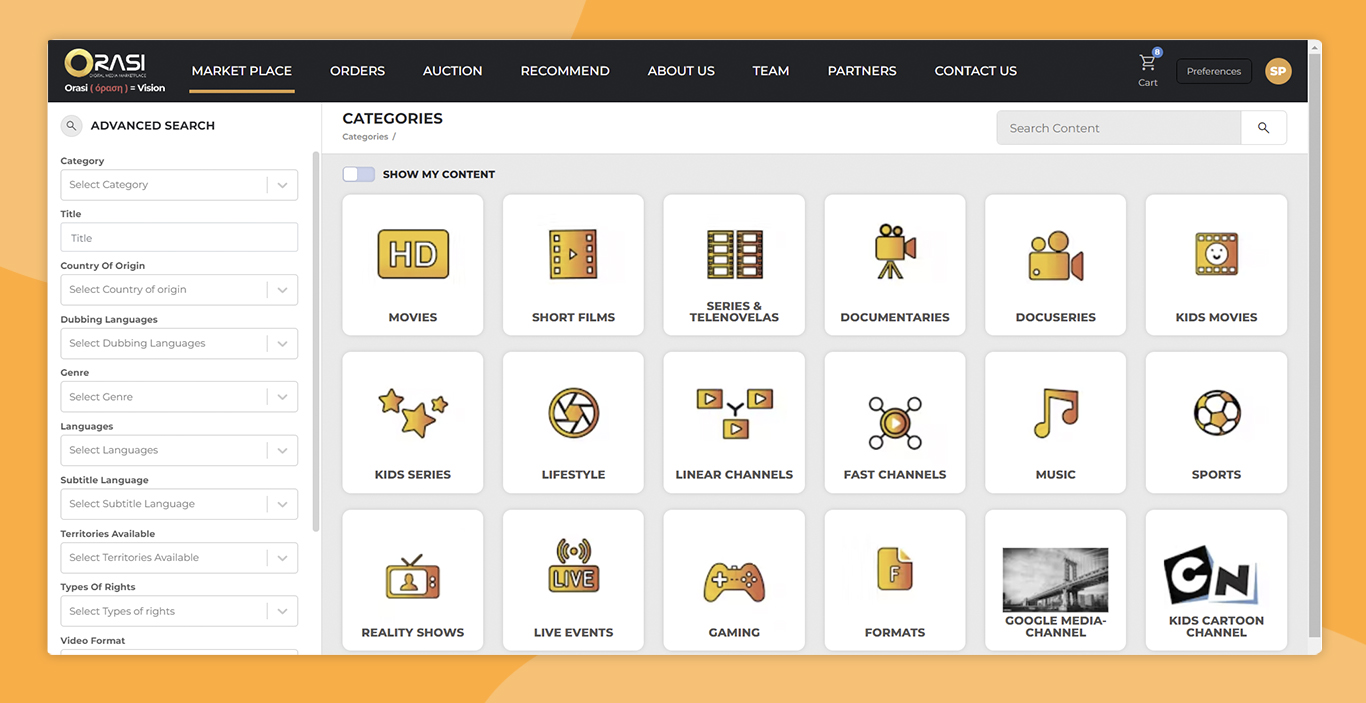Image resolution: width=1366 pixels, height=703 pixels.
Task: Click the Preferences button
Action: (x=1214, y=71)
